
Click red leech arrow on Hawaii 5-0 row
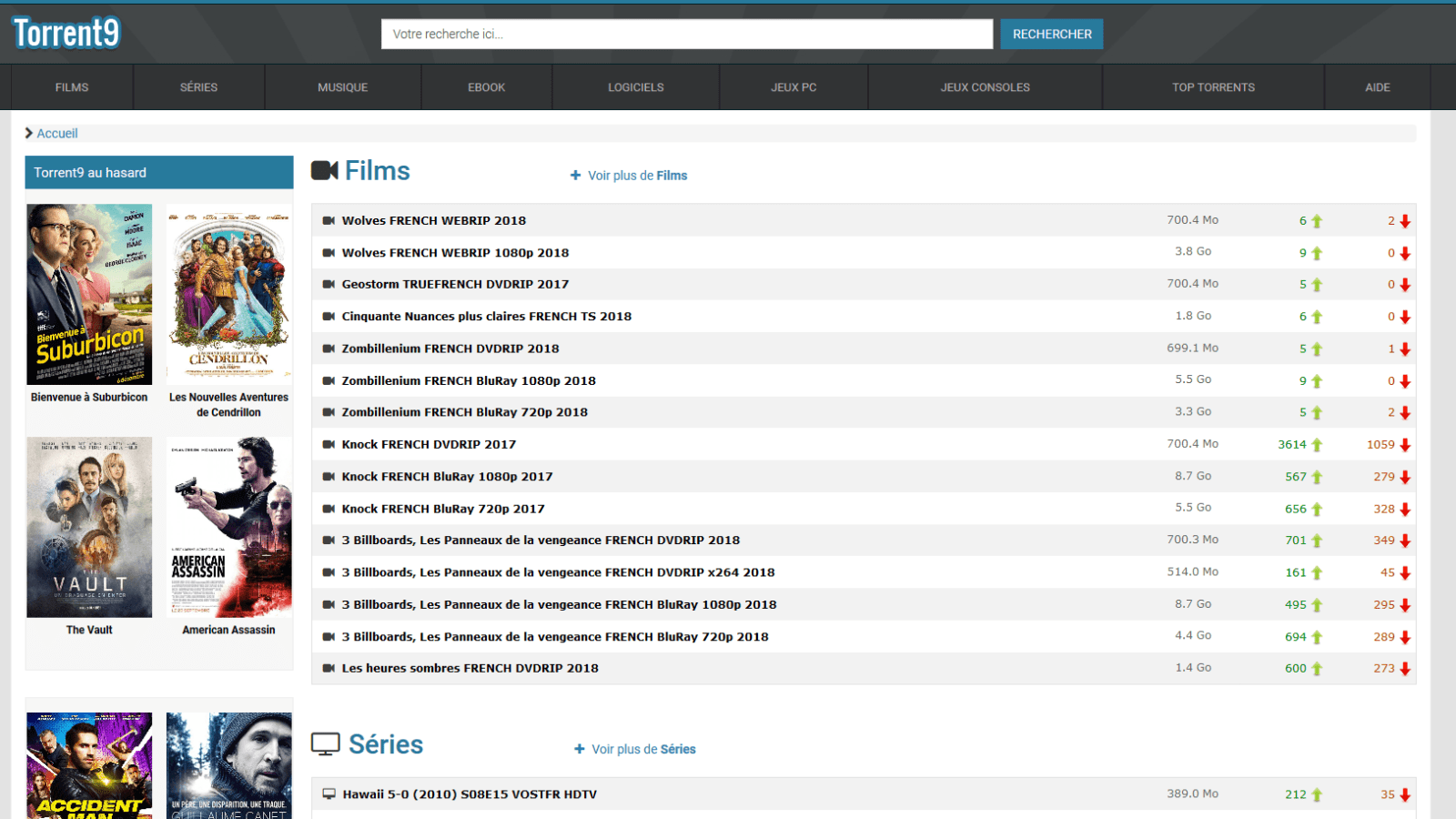click(x=1405, y=795)
